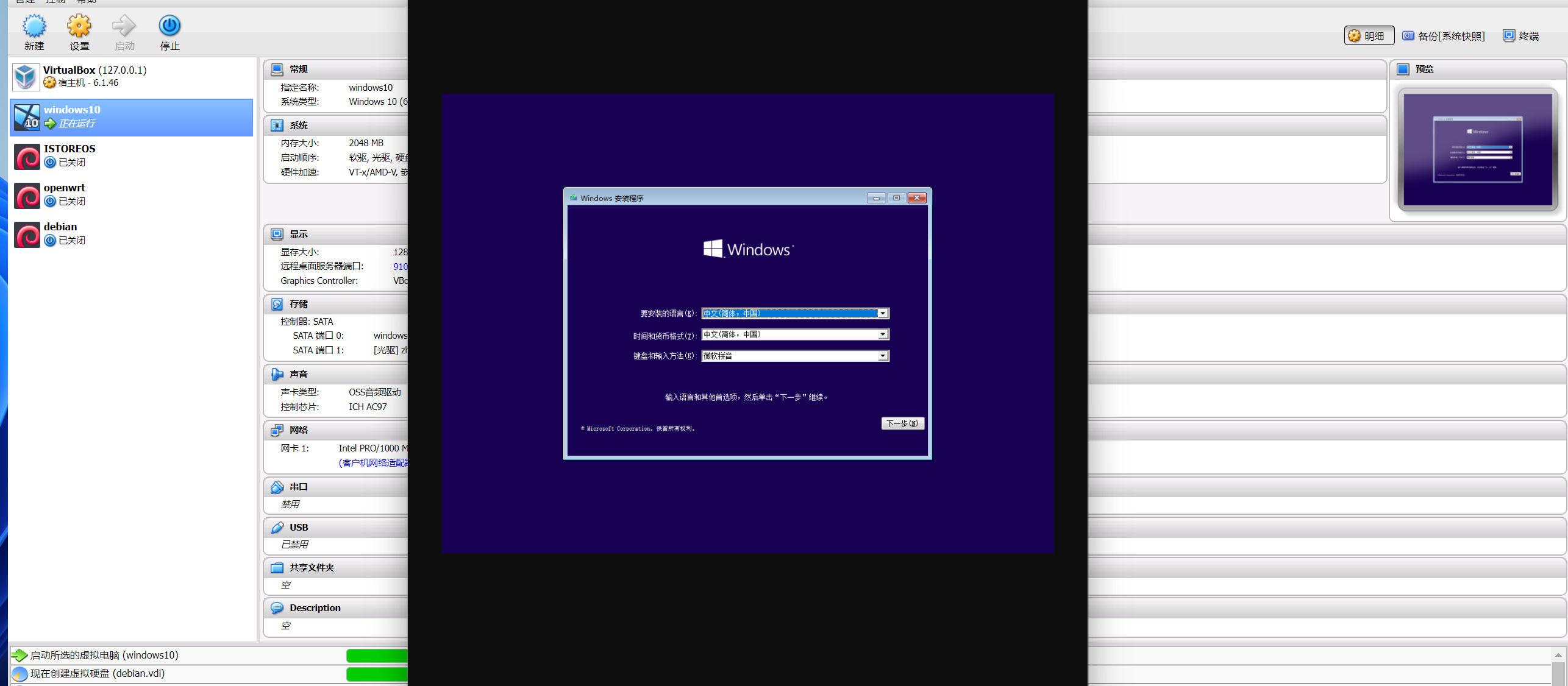
Task: Click the 现在创建虚拟硬盘 task progress bar
Action: 377,674
